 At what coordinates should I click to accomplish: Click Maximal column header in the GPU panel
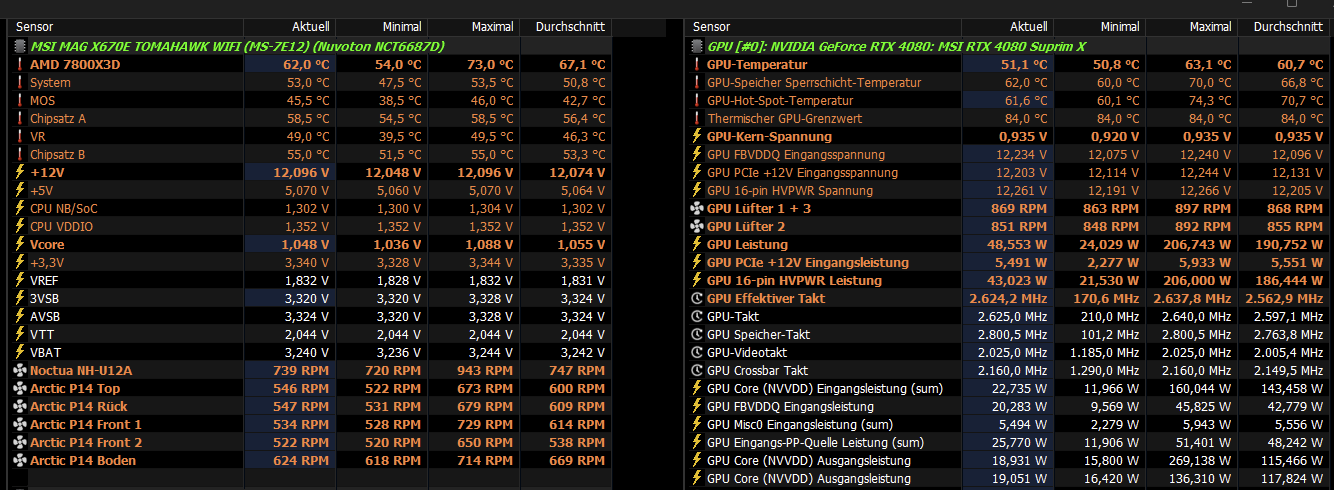click(x=1190, y=26)
